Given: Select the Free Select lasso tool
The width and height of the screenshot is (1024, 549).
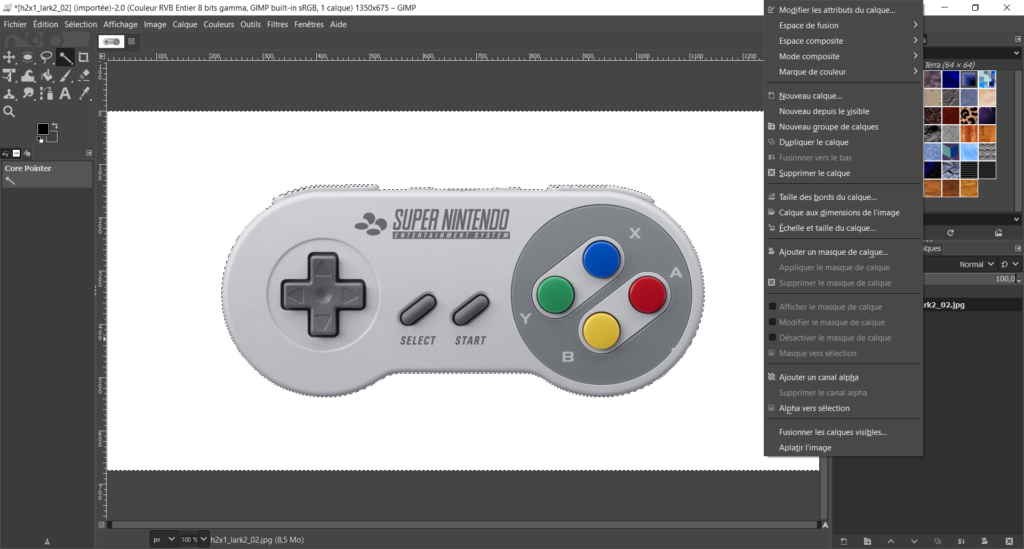Looking at the screenshot, I should (x=46, y=57).
